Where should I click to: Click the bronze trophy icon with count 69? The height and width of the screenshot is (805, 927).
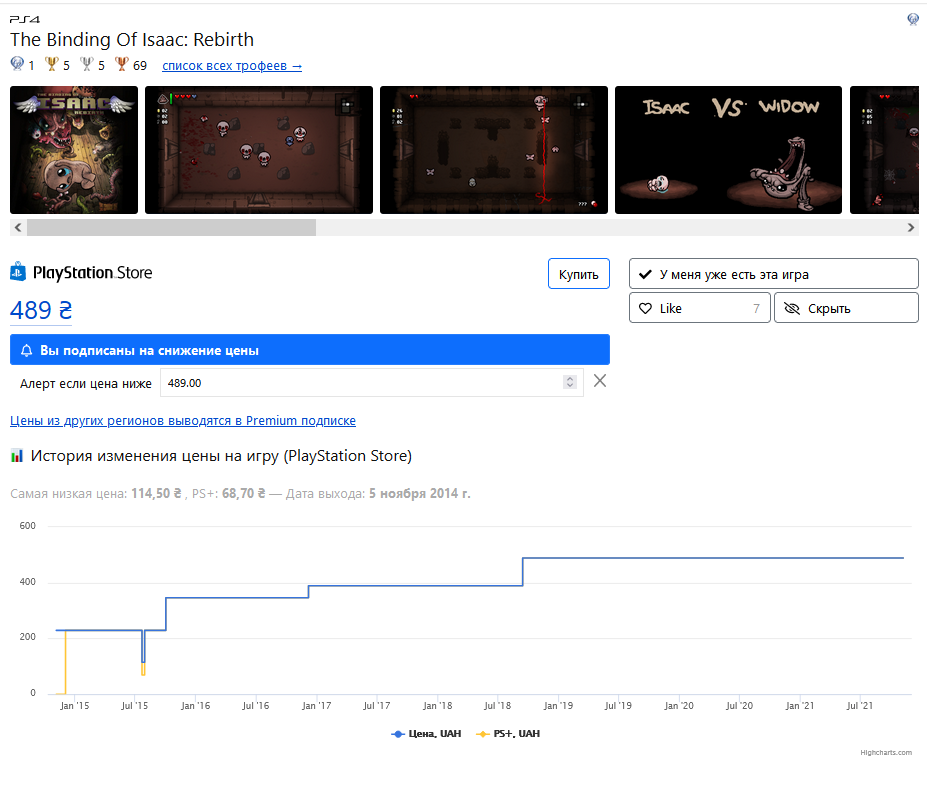coord(122,64)
